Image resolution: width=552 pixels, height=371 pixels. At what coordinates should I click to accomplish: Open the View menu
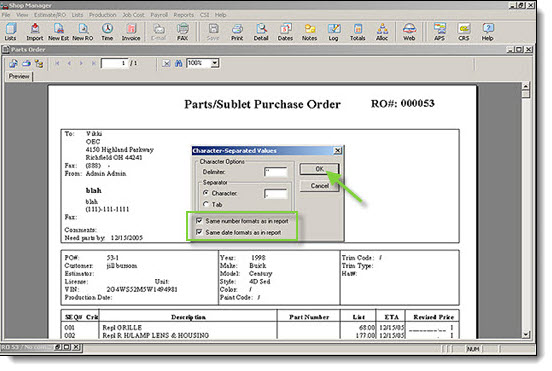pos(22,15)
